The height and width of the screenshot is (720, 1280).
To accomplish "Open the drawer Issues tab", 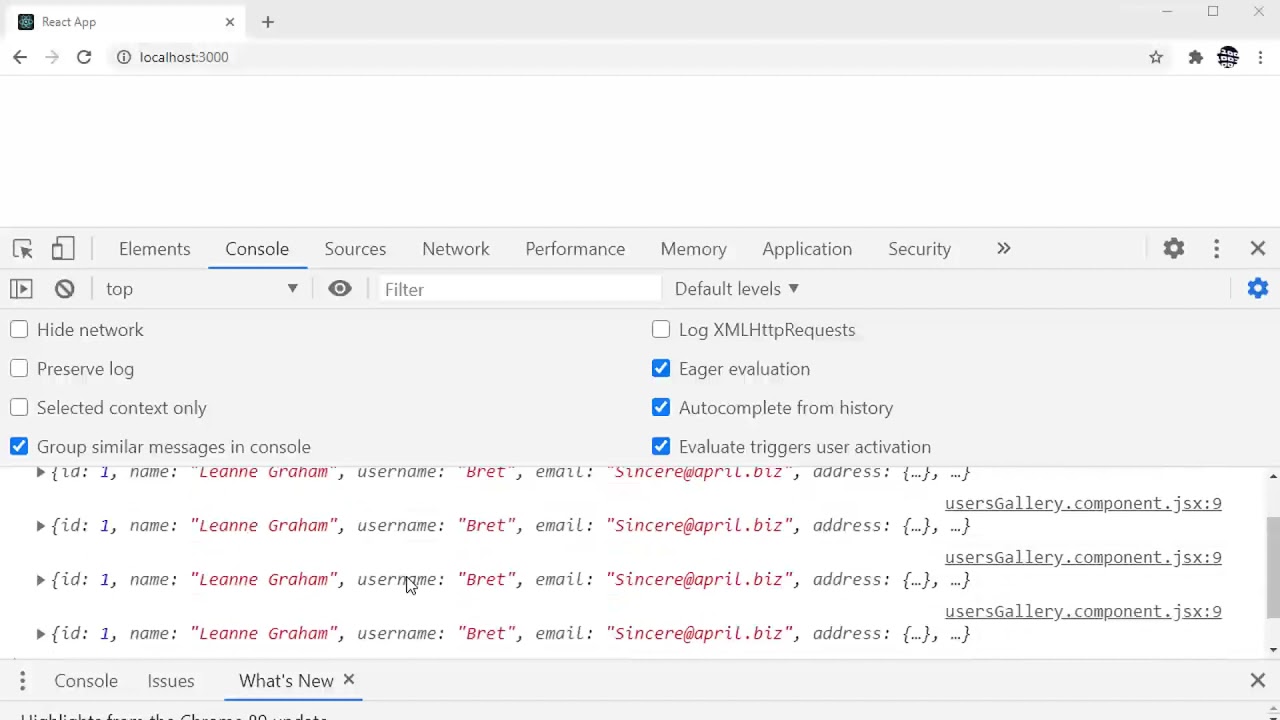I will tap(171, 681).
